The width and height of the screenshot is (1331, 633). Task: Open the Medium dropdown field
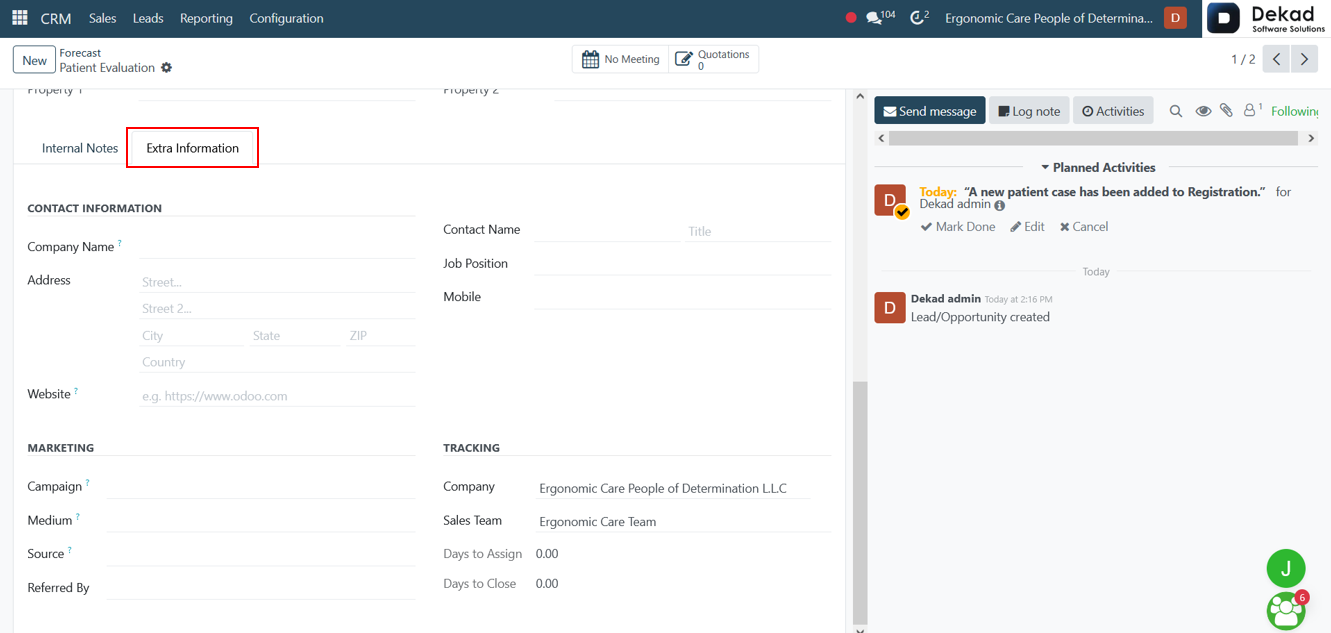[x=260, y=520]
